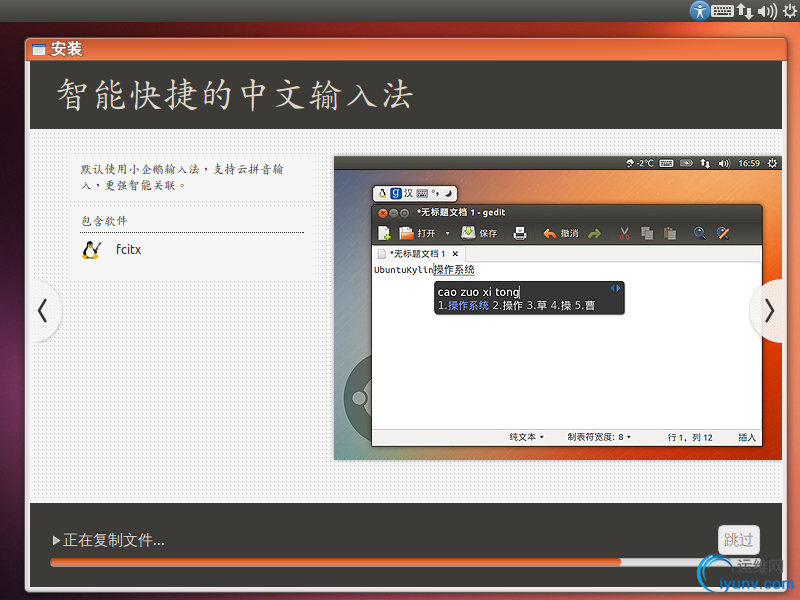Go to next slide with right arrow

click(x=768, y=310)
